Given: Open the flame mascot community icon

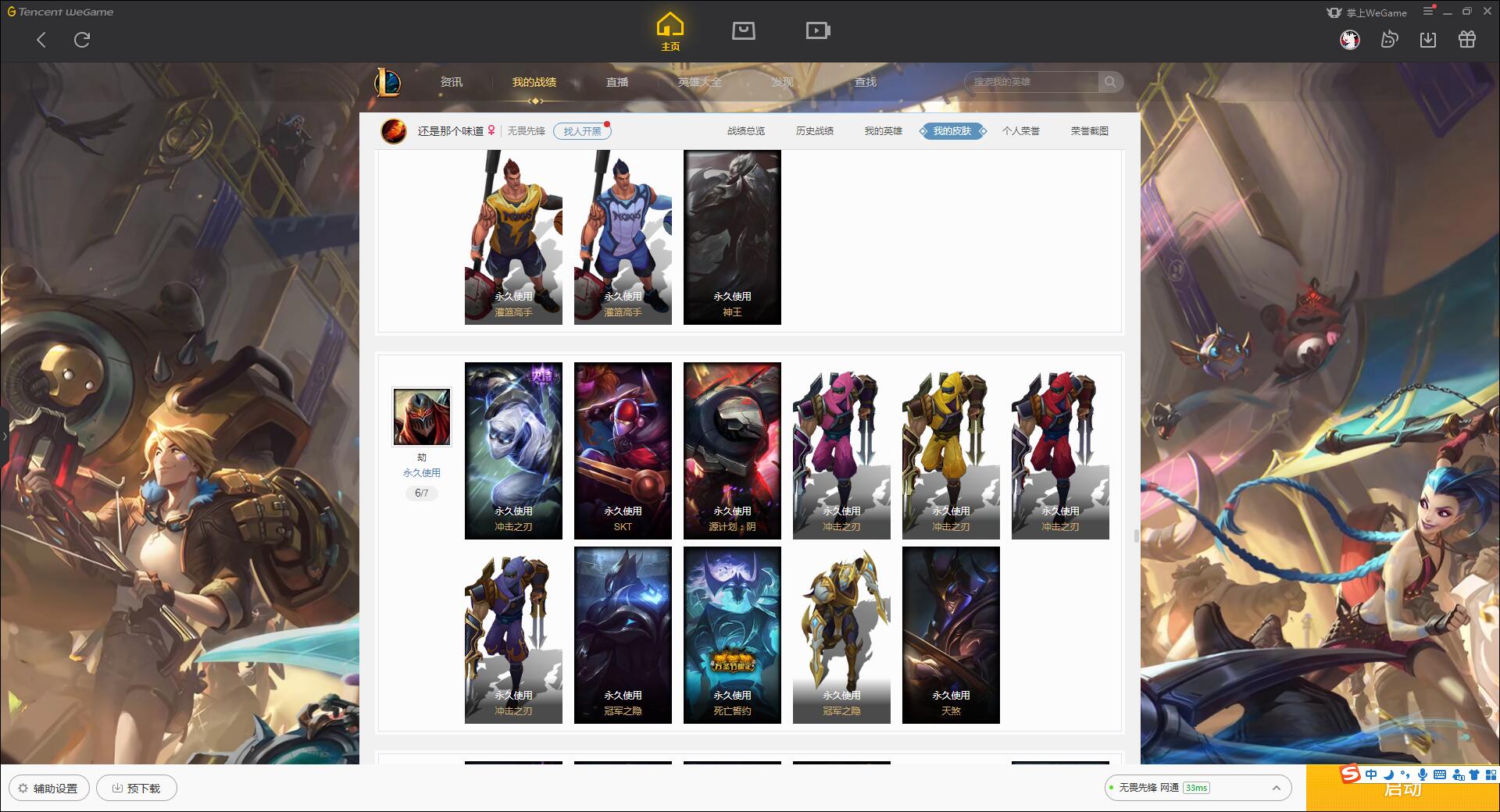Looking at the screenshot, I should 1389,39.
